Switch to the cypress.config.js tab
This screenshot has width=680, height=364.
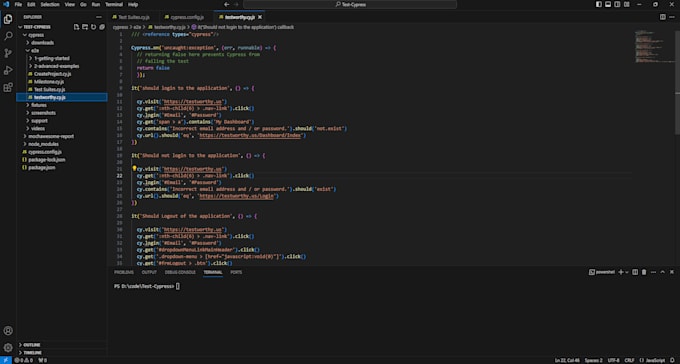(x=186, y=17)
